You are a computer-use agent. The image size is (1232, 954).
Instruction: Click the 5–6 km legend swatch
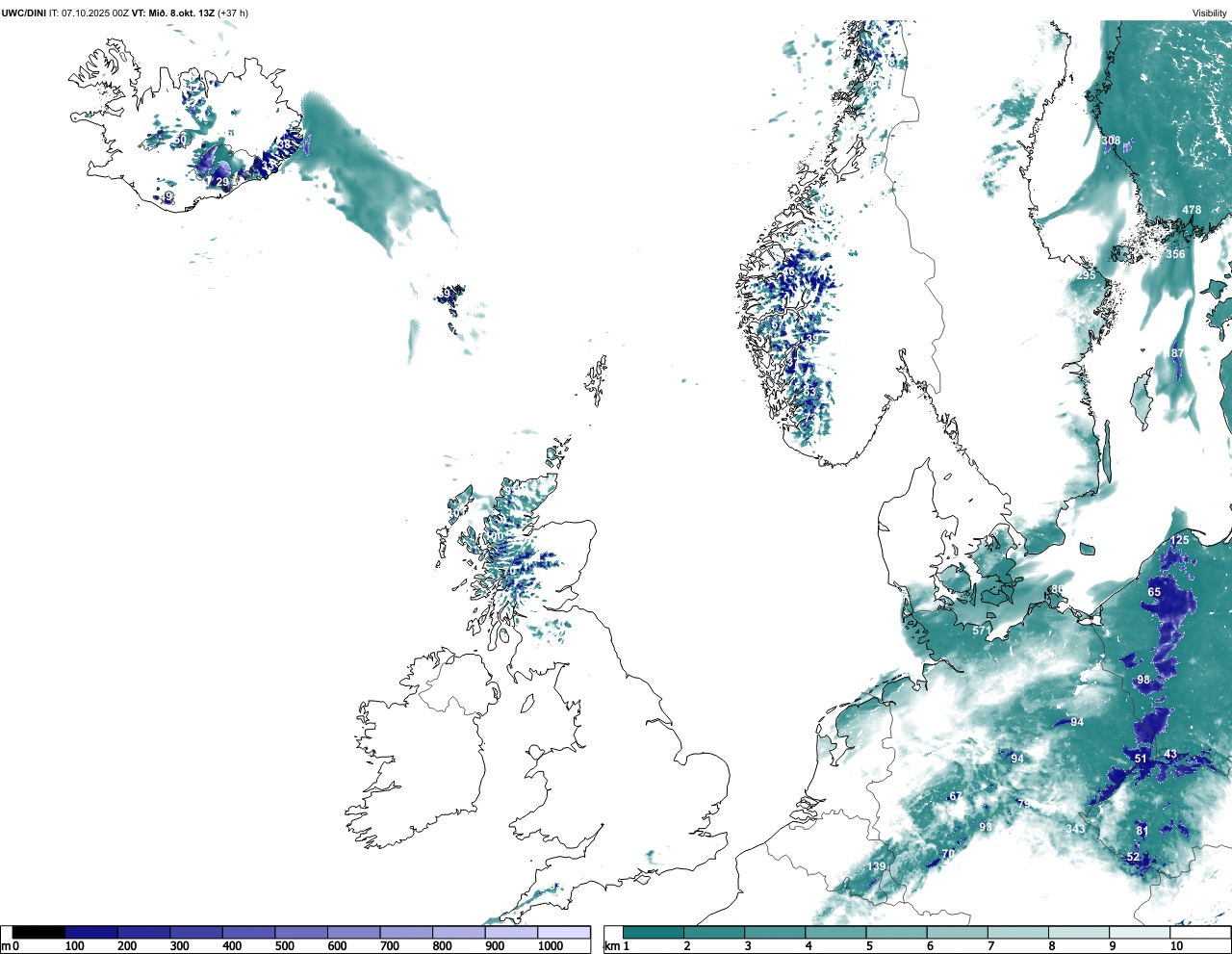[896, 932]
